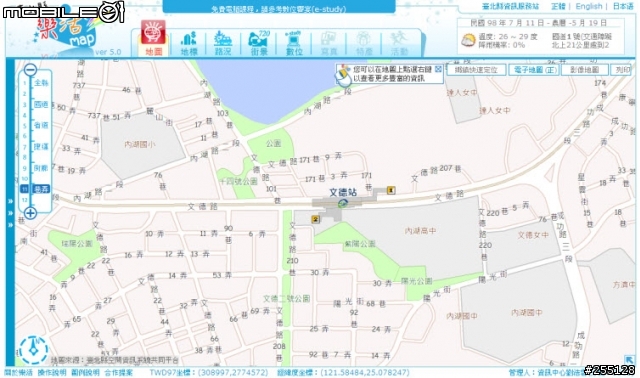This screenshot has height=378, width=640.
Task: Set zoom to 全縣 county level
Action: tap(41, 83)
